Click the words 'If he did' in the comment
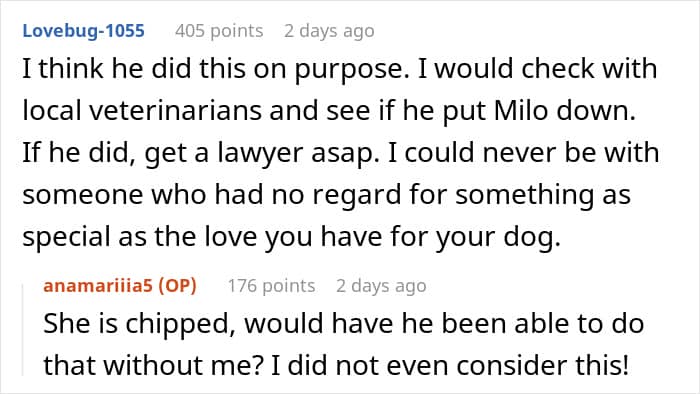Viewport: 700px width, 394px height. 79,153
